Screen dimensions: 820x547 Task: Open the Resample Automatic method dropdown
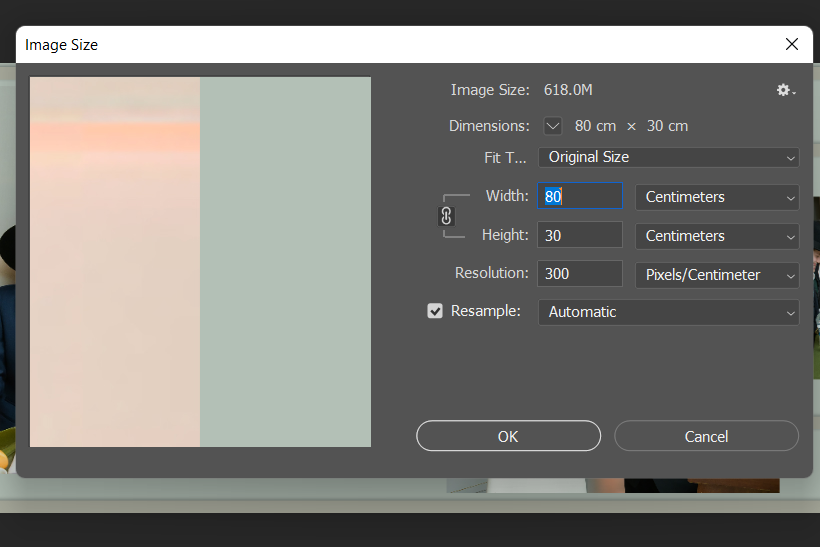(668, 312)
